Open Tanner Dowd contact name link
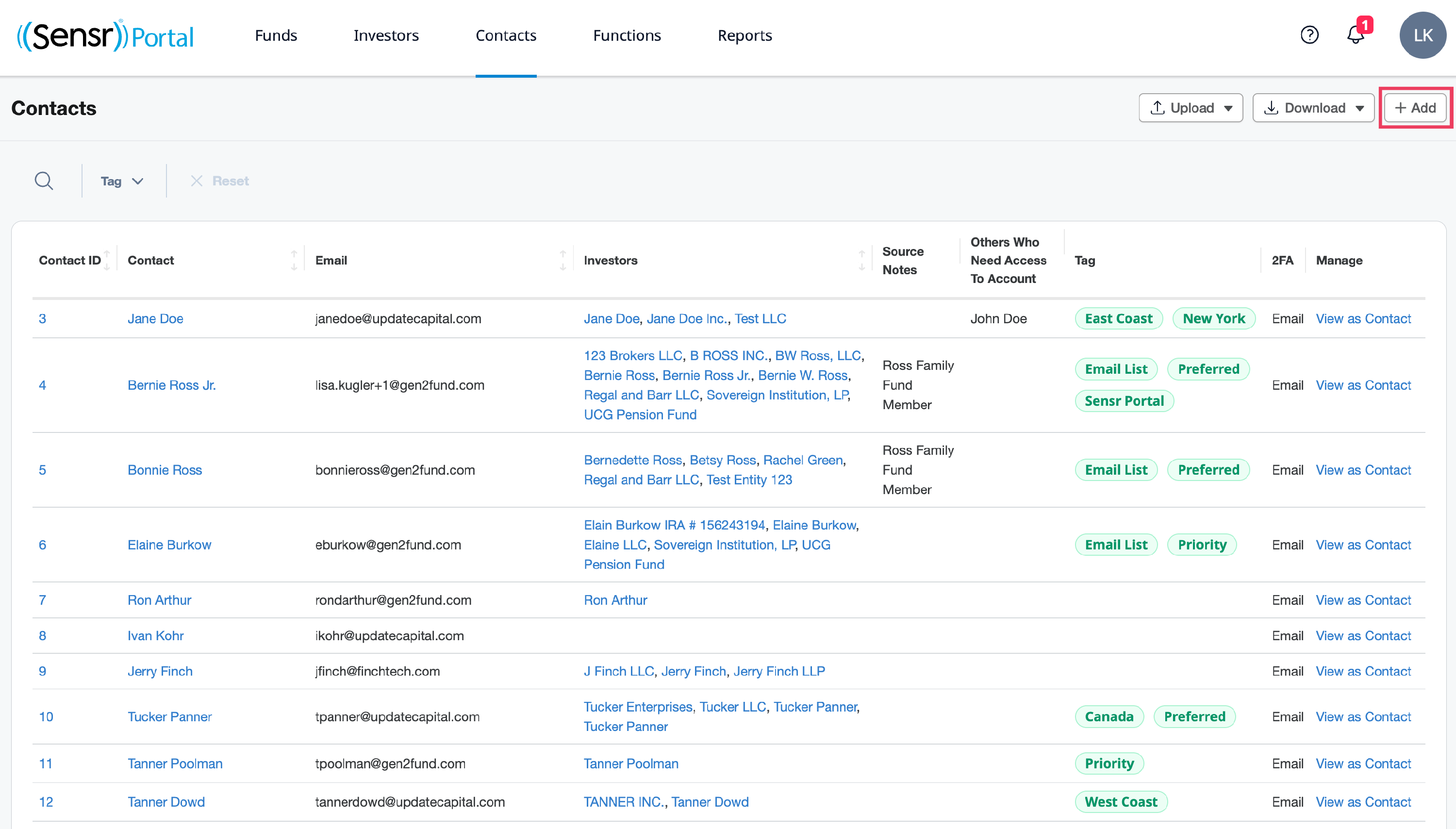 166,802
